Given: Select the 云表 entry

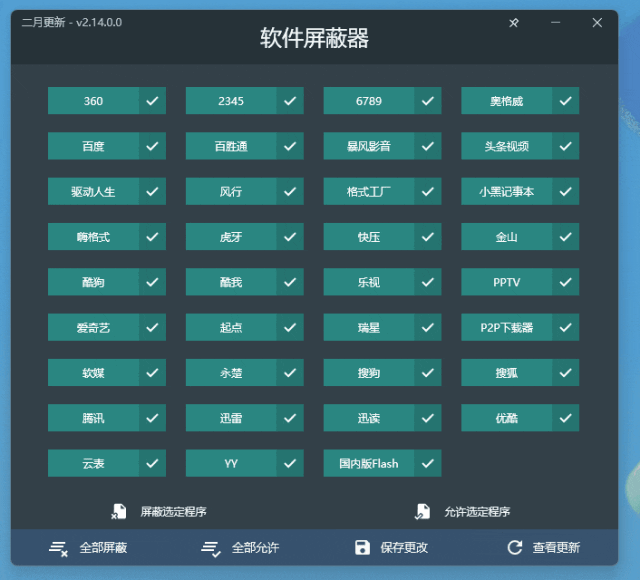Looking at the screenshot, I should pos(93,463).
